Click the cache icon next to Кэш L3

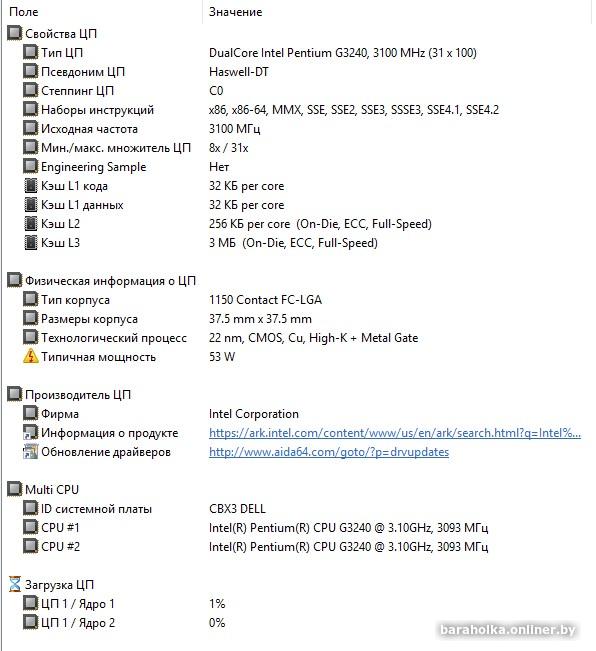[x=30, y=242]
